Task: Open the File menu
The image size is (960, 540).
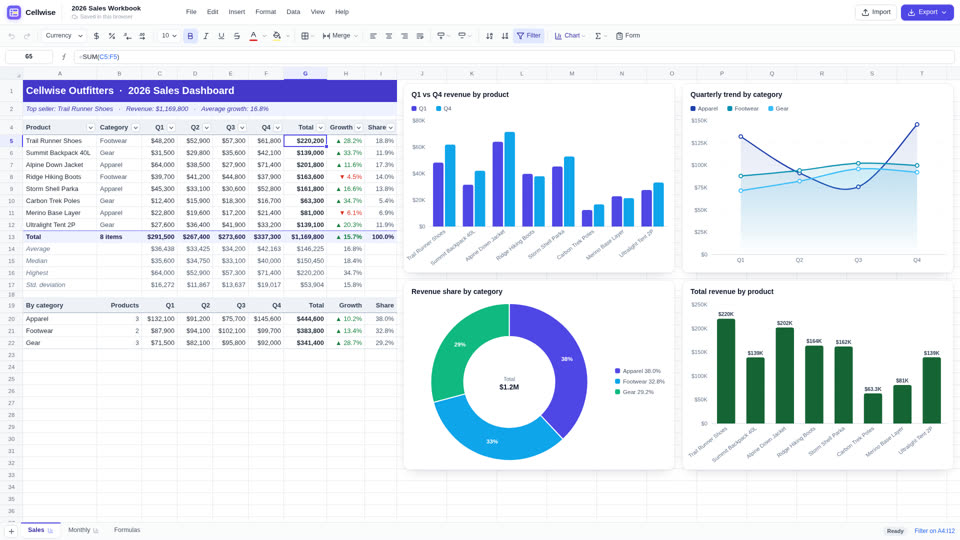Action: pyautogui.click(x=191, y=12)
